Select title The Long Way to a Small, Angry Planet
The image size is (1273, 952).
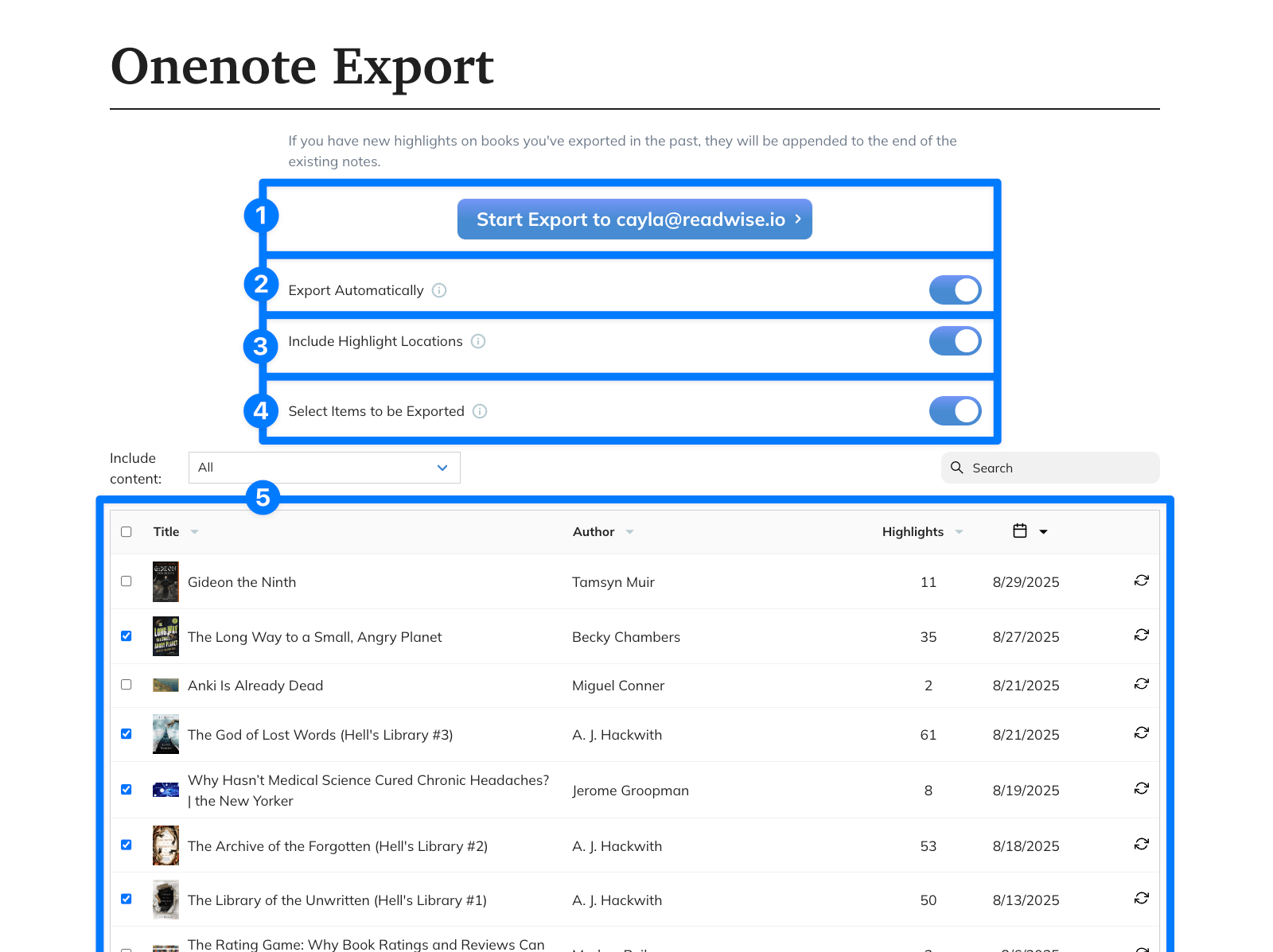(x=315, y=637)
